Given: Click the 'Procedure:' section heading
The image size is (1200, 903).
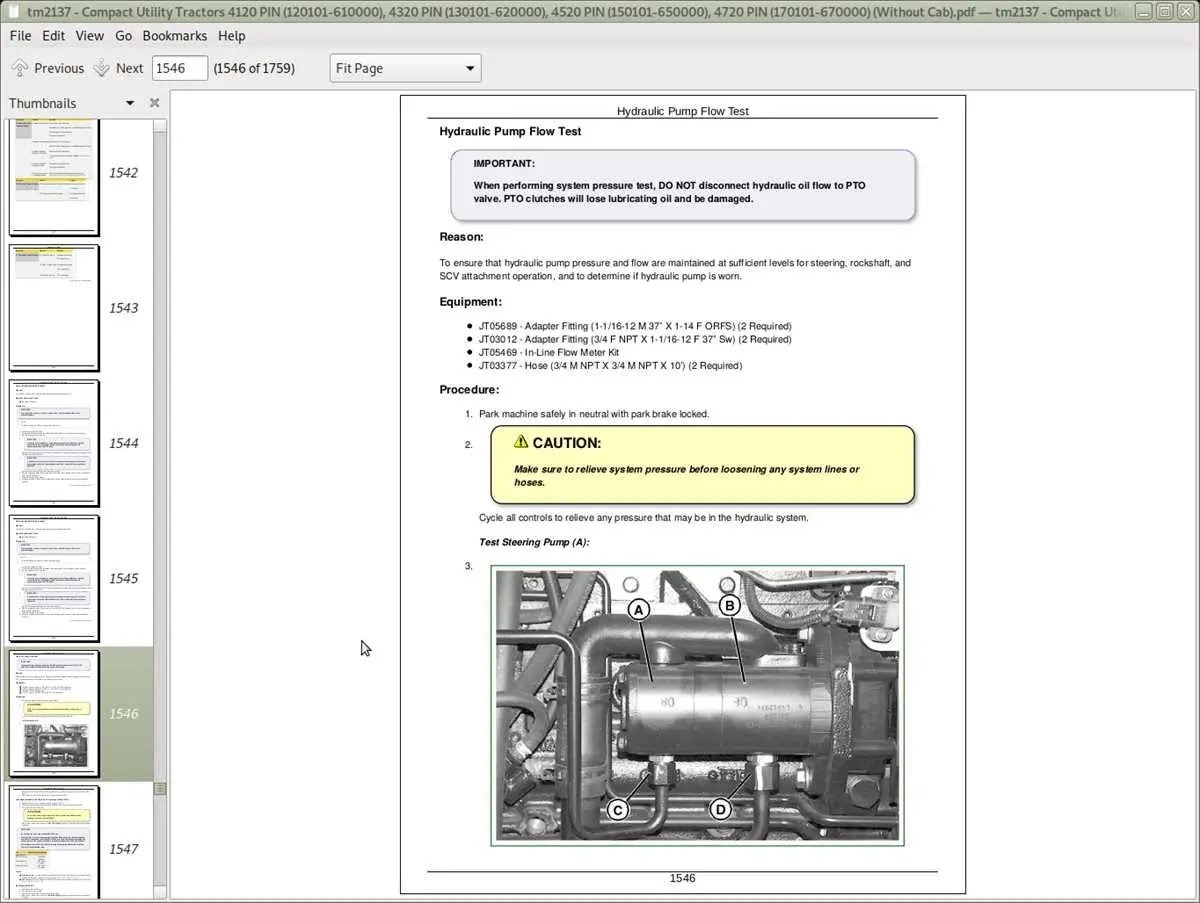Looking at the screenshot, I should click(469, 390).
